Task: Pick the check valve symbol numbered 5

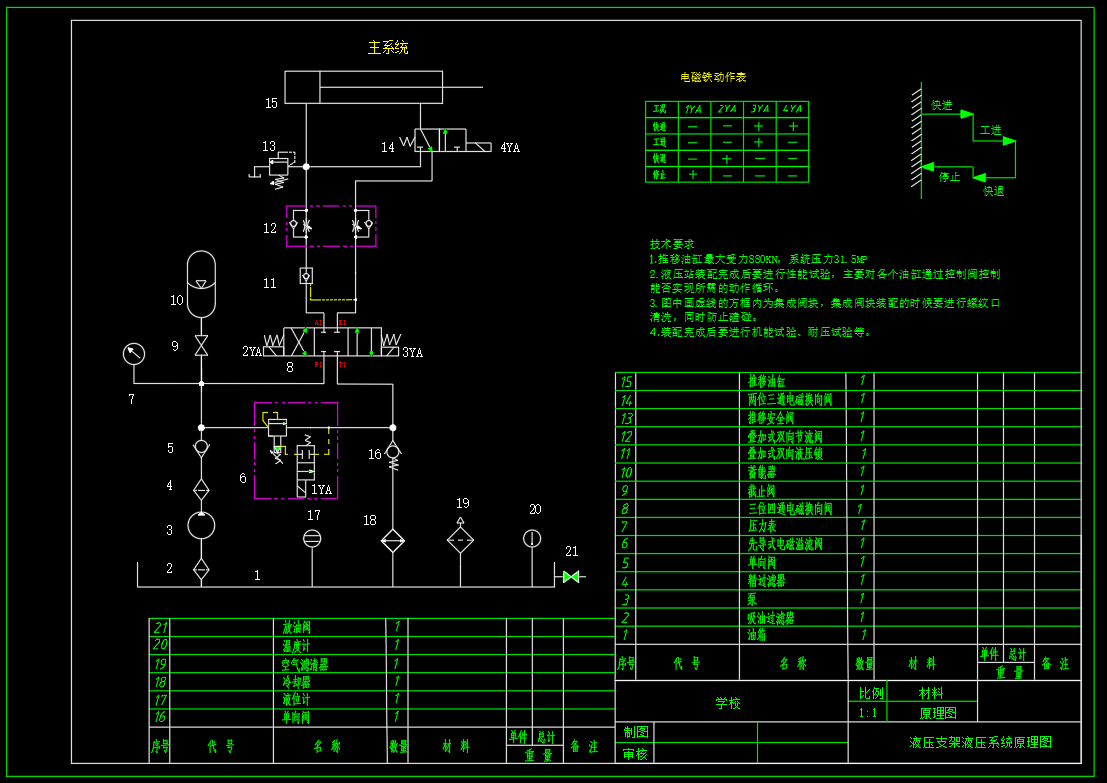Action: pyautogui.click(x=201, y=448)
